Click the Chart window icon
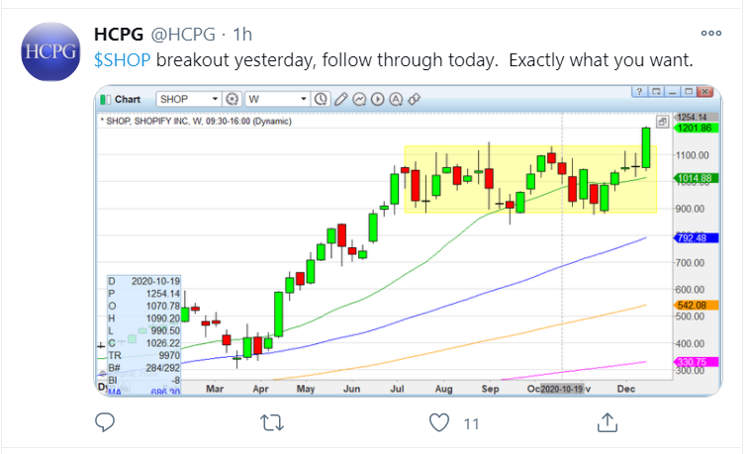 (x=103, y=99)
